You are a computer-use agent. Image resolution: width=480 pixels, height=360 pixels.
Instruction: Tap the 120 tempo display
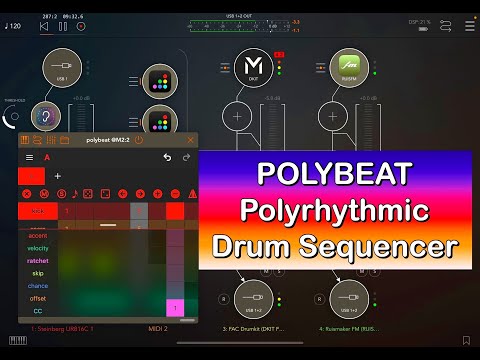13,26
